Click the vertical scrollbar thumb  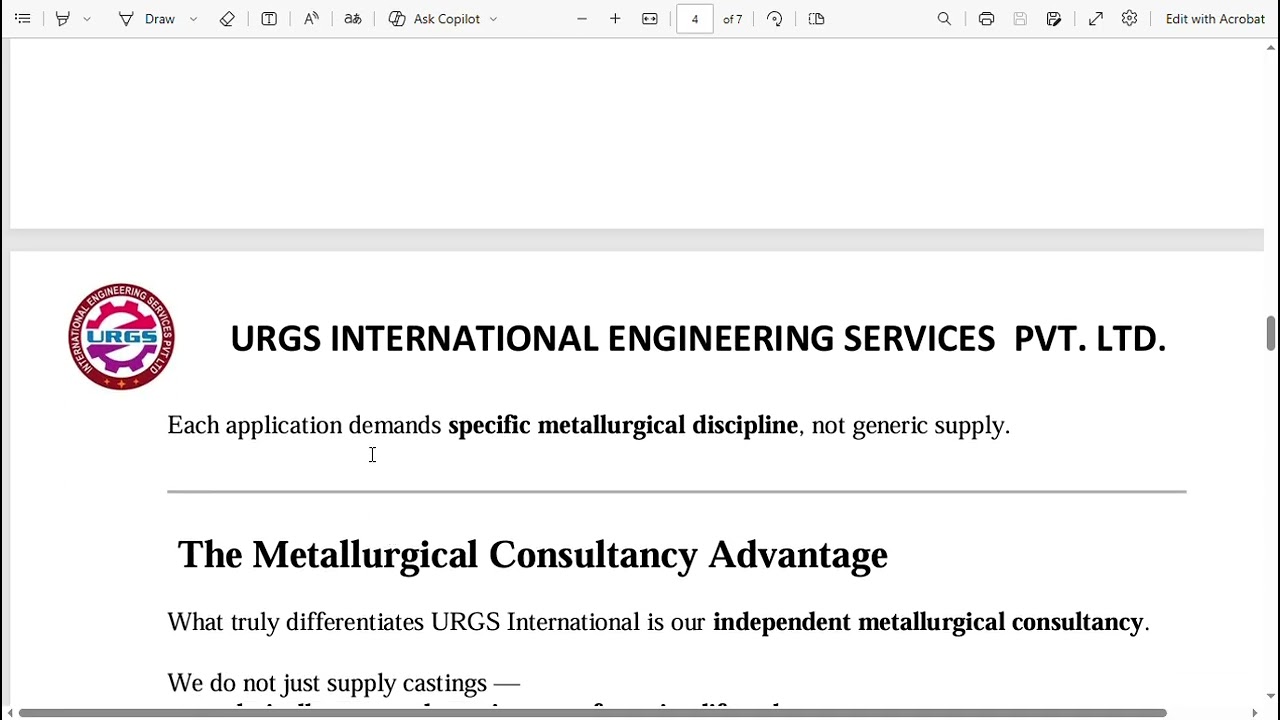(1271, 333)
